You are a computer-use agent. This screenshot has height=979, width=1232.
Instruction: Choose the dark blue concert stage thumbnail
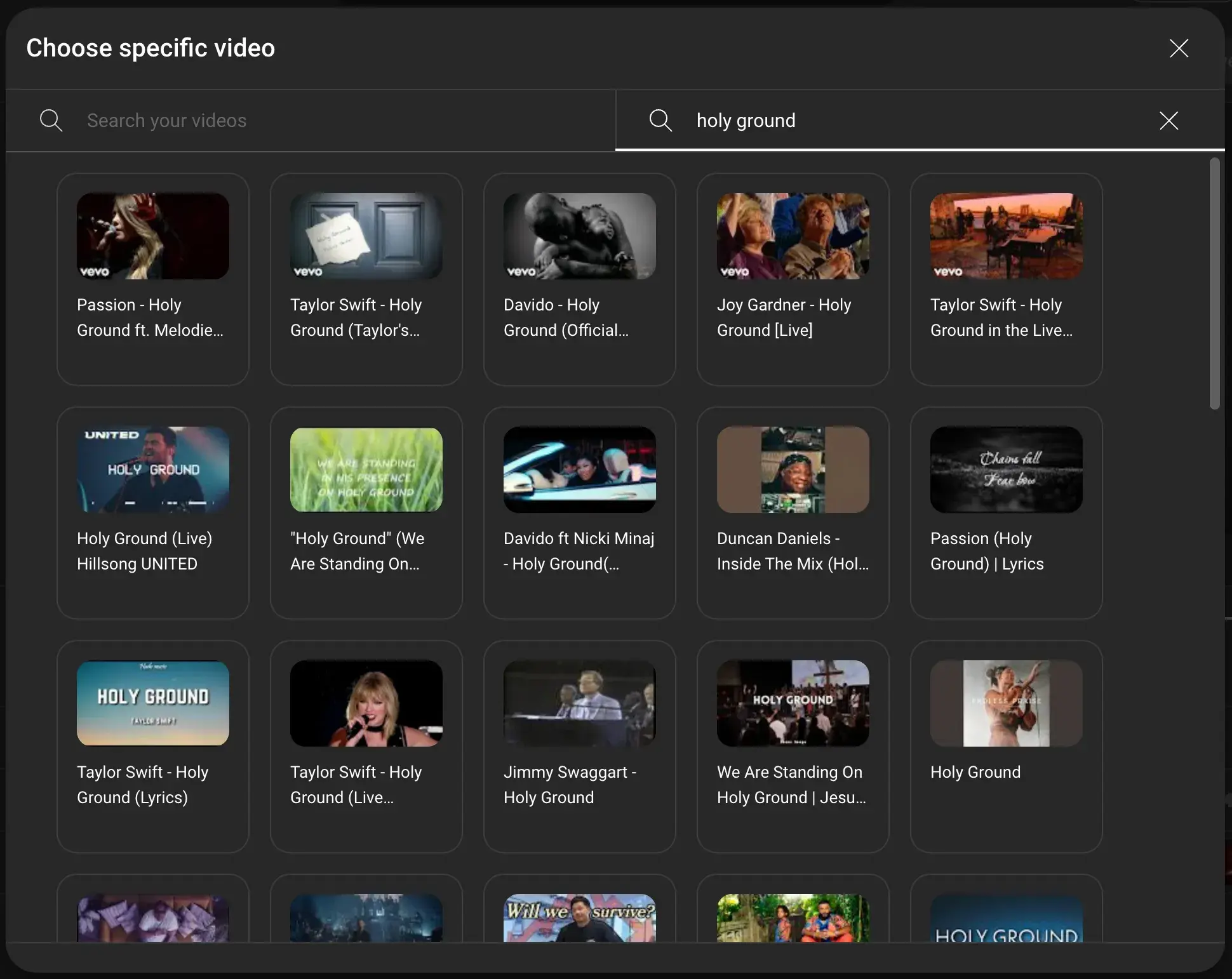366,918
